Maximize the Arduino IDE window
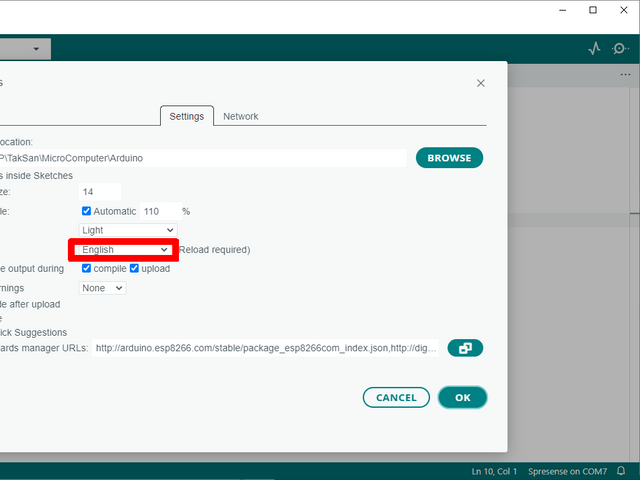This screenshot has width=640, height=480. pos(593,11)
